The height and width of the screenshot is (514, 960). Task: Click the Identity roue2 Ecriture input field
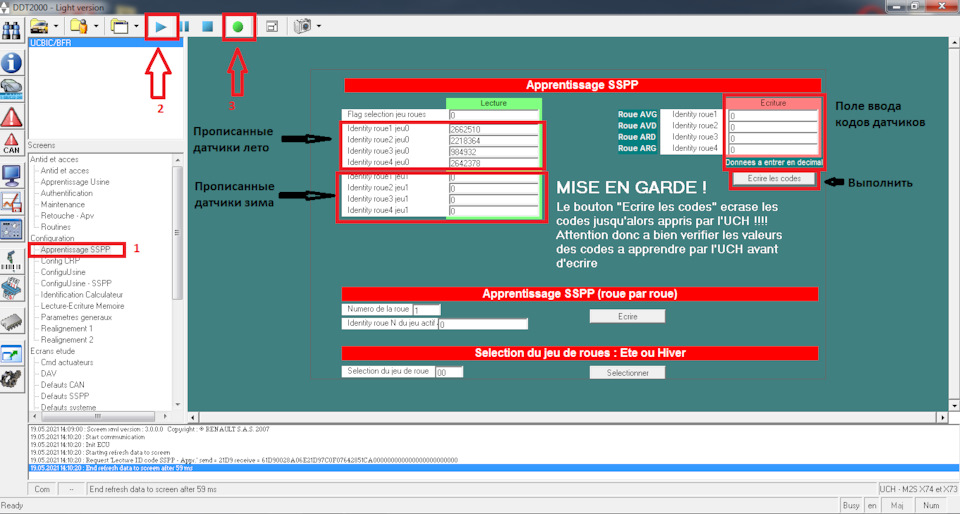click(773, 127)
